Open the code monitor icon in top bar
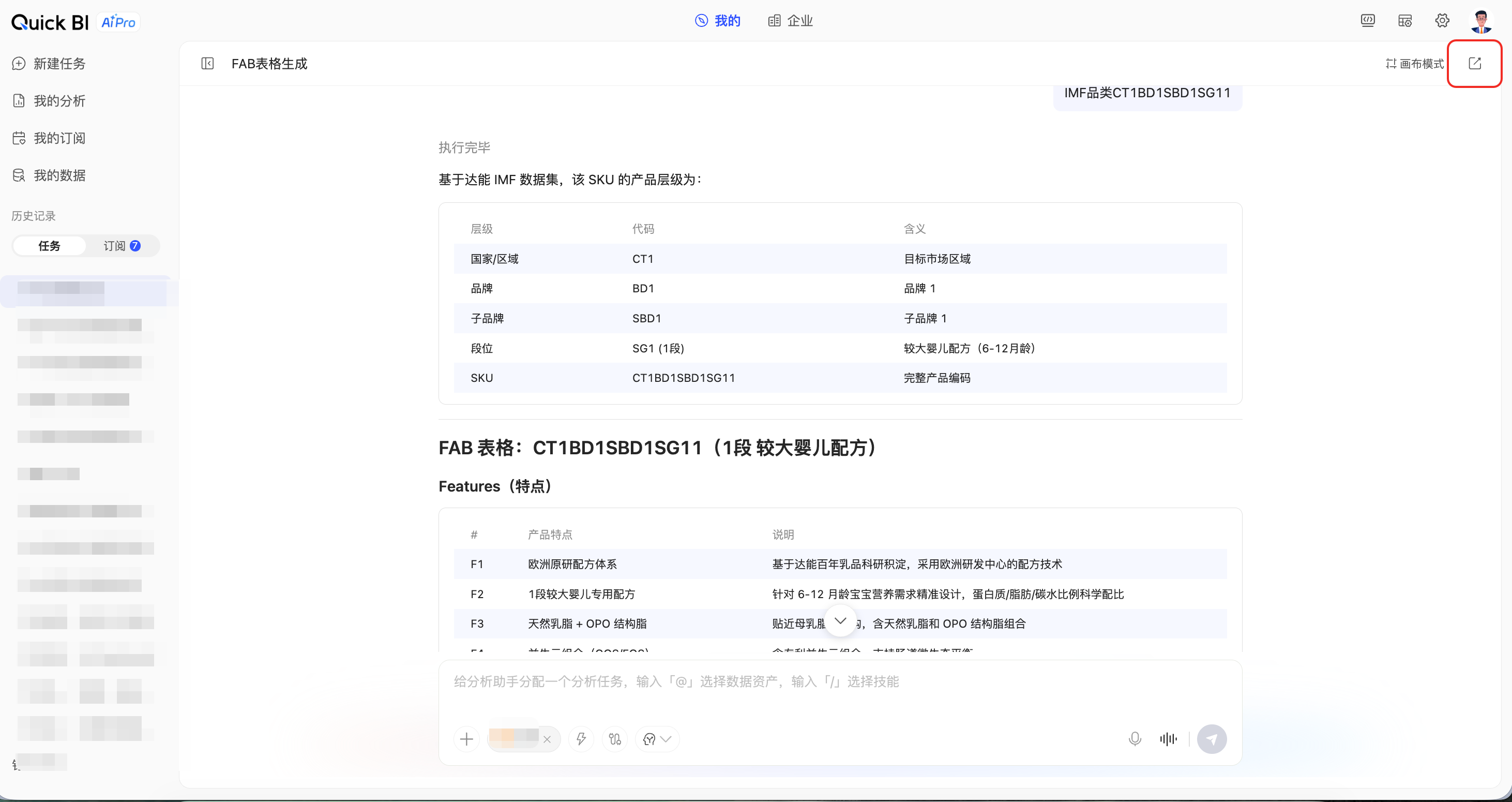This screenshot has width=1512, height=802. (x=1368, y=21)
